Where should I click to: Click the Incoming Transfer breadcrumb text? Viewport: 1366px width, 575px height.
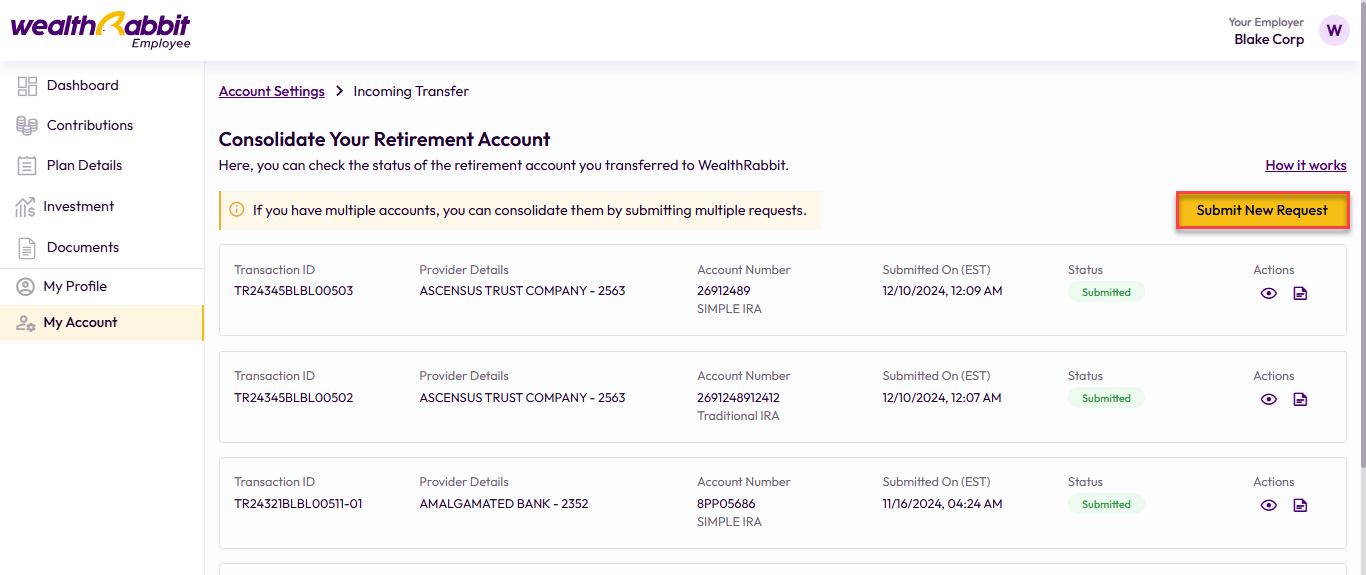point(411,91)
